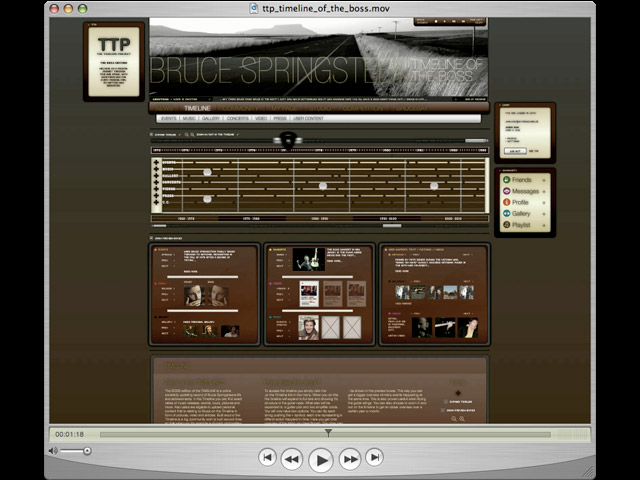Viewport: 640px width, 480px height.
Task: Select the VIDEO submenu item
Action: point(261,118)
